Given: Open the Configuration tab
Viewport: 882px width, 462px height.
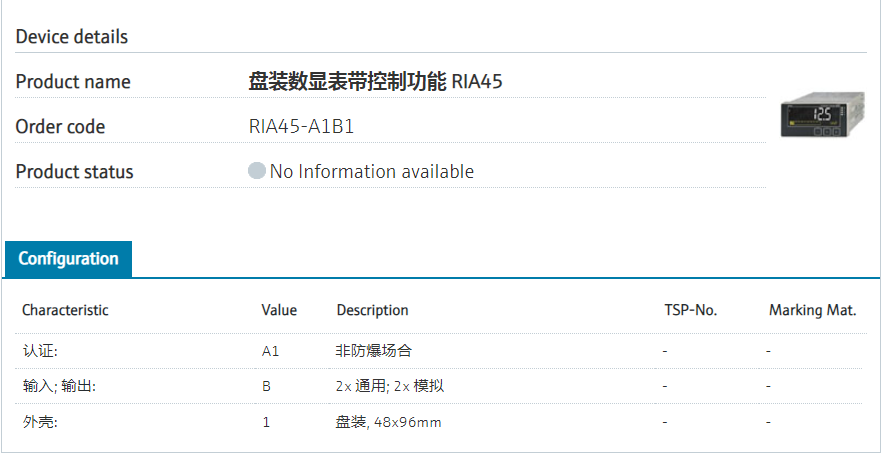Looking at the screenshot, I should pyautogui.click(x=68, y=259).
